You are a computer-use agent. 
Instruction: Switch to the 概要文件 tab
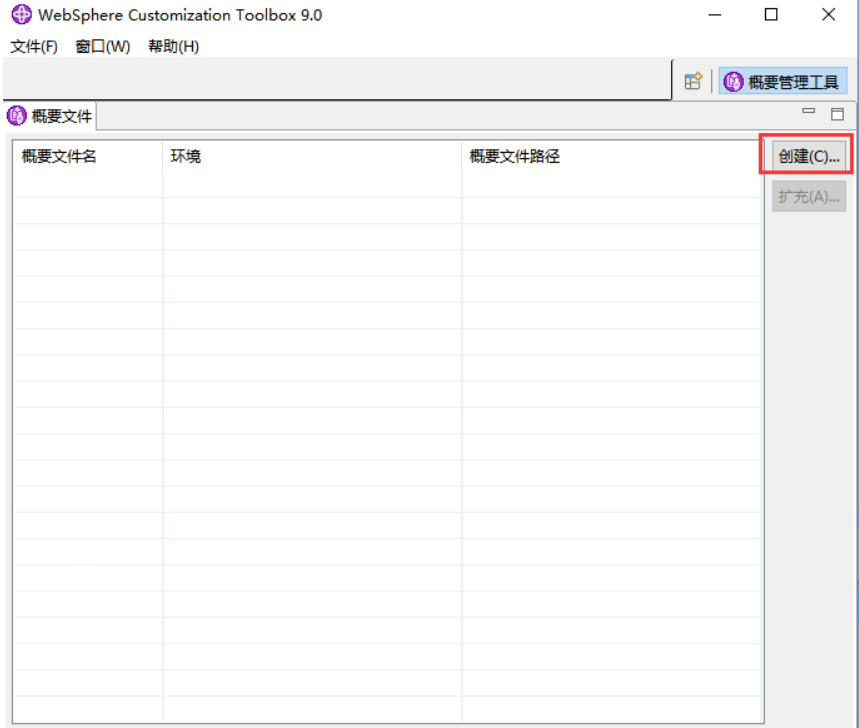[50, 116]
